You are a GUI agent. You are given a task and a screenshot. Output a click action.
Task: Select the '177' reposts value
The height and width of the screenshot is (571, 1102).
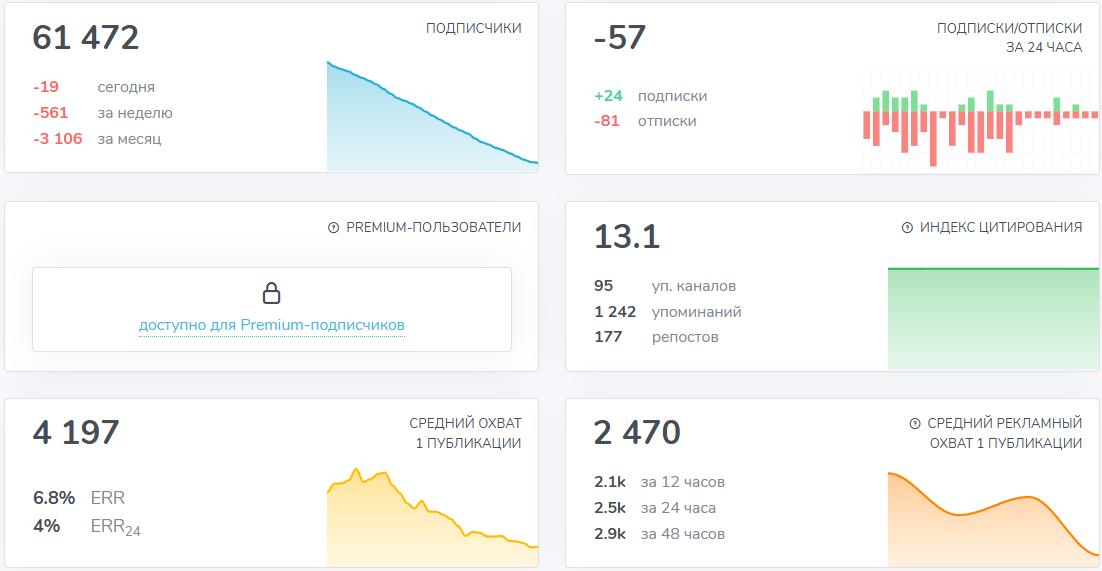click(x=609, y=337)
